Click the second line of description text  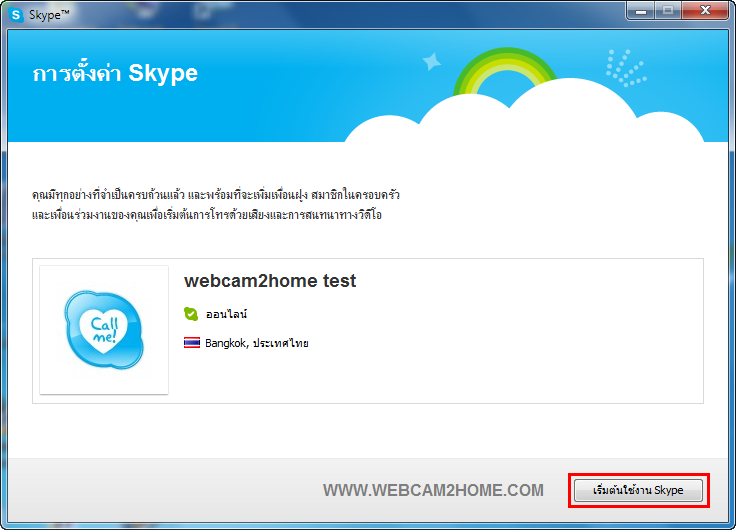206,215
